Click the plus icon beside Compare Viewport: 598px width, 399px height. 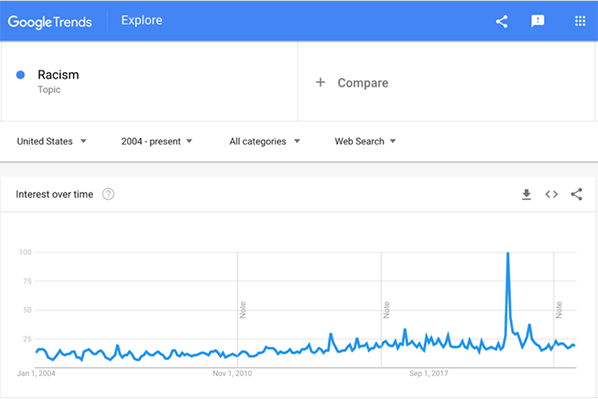click(x=320, y=82)
